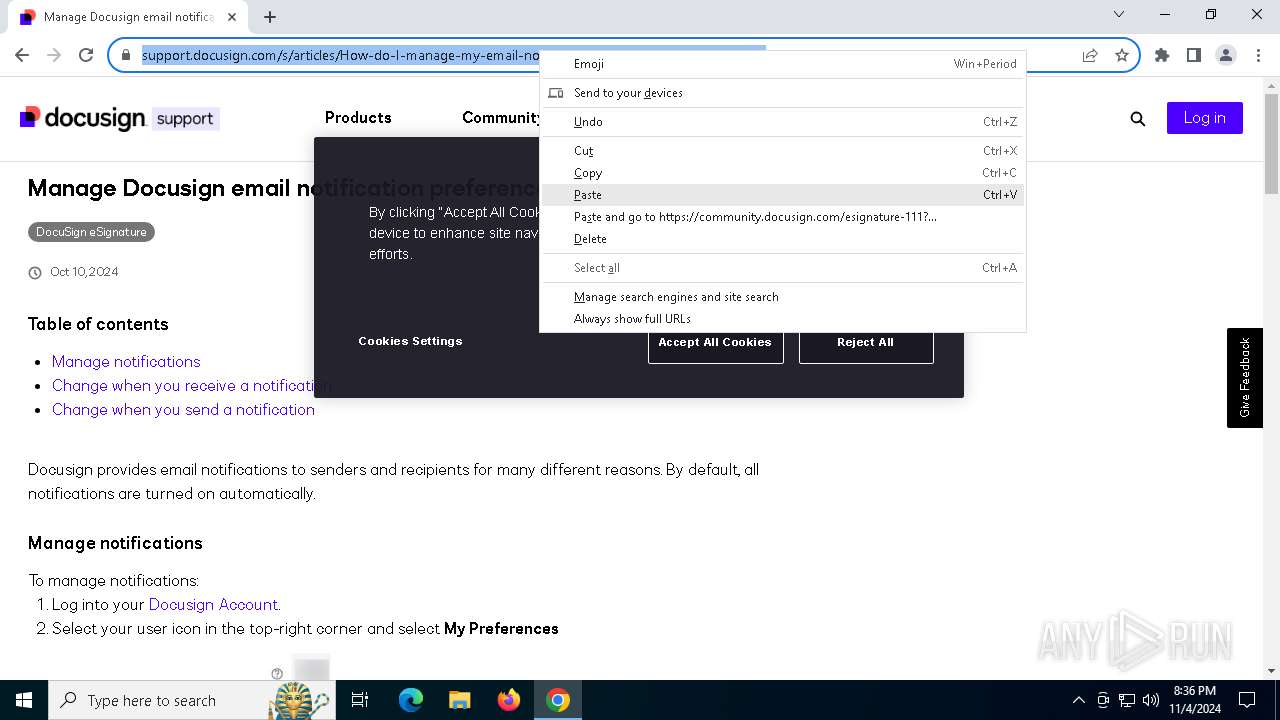
Task: Click the browser back arrow
Action: tap(22, 55)
